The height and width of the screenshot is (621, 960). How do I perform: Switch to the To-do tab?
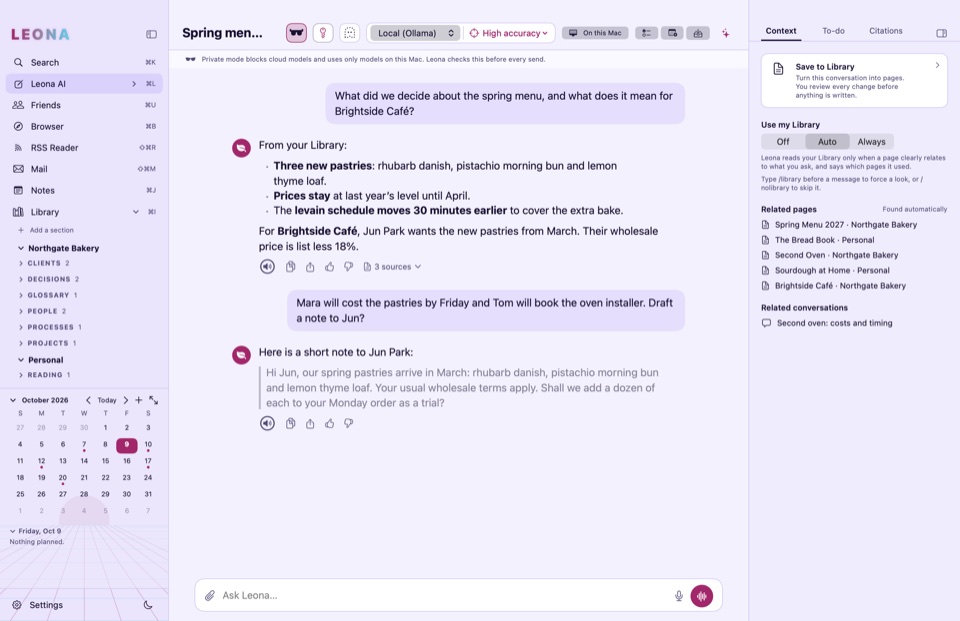(833, 31)
